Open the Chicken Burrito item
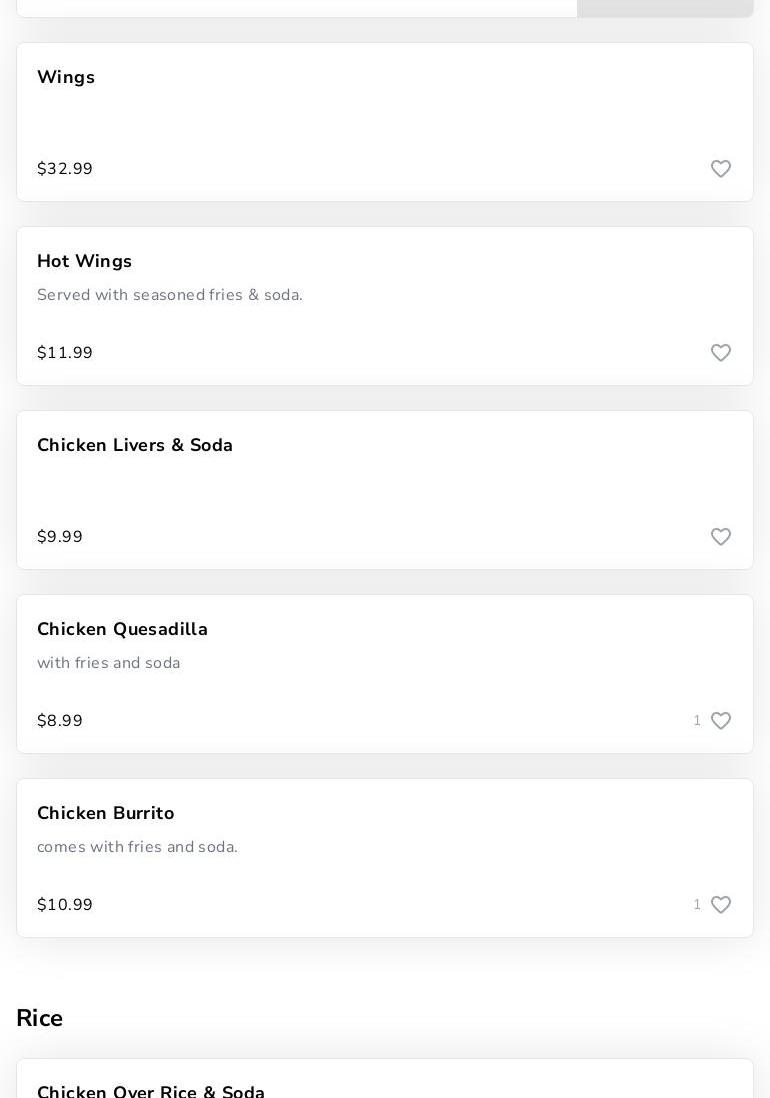This screenshot has height=1098, width=770. [x=106, y=813]
